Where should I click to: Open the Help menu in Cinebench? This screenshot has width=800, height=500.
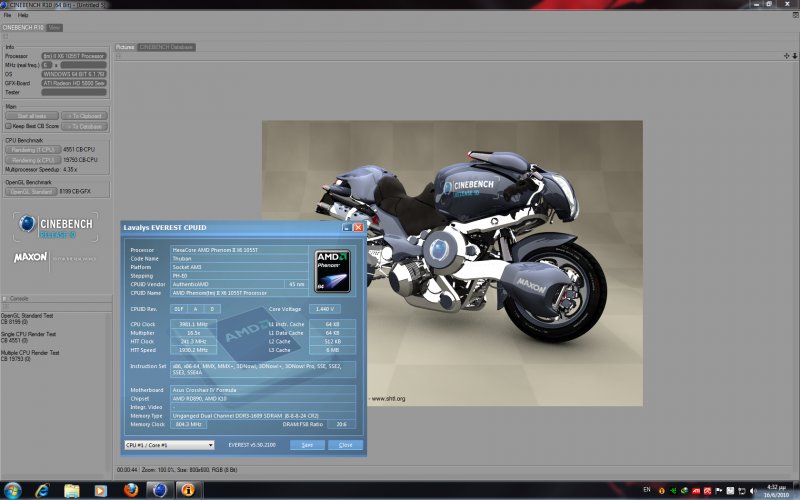[23, 15]
